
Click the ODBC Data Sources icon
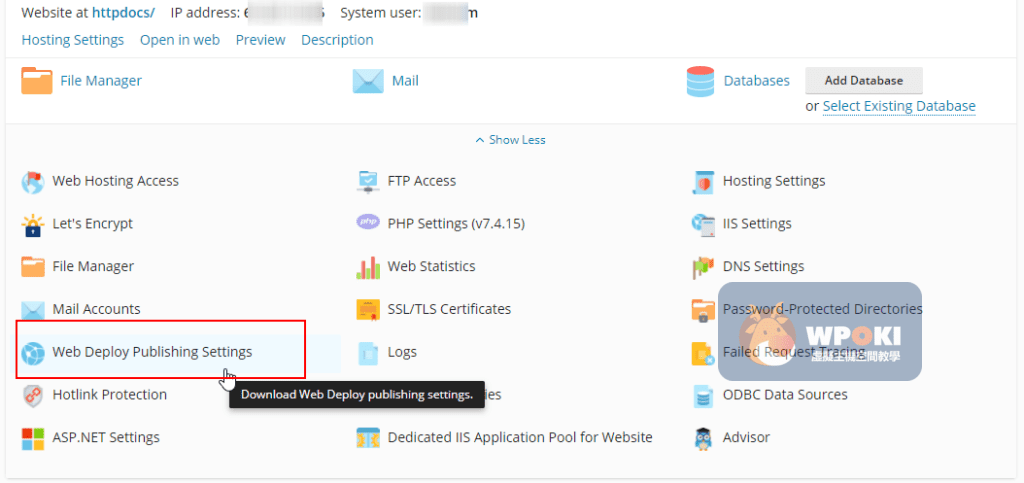tap(704, 395)
